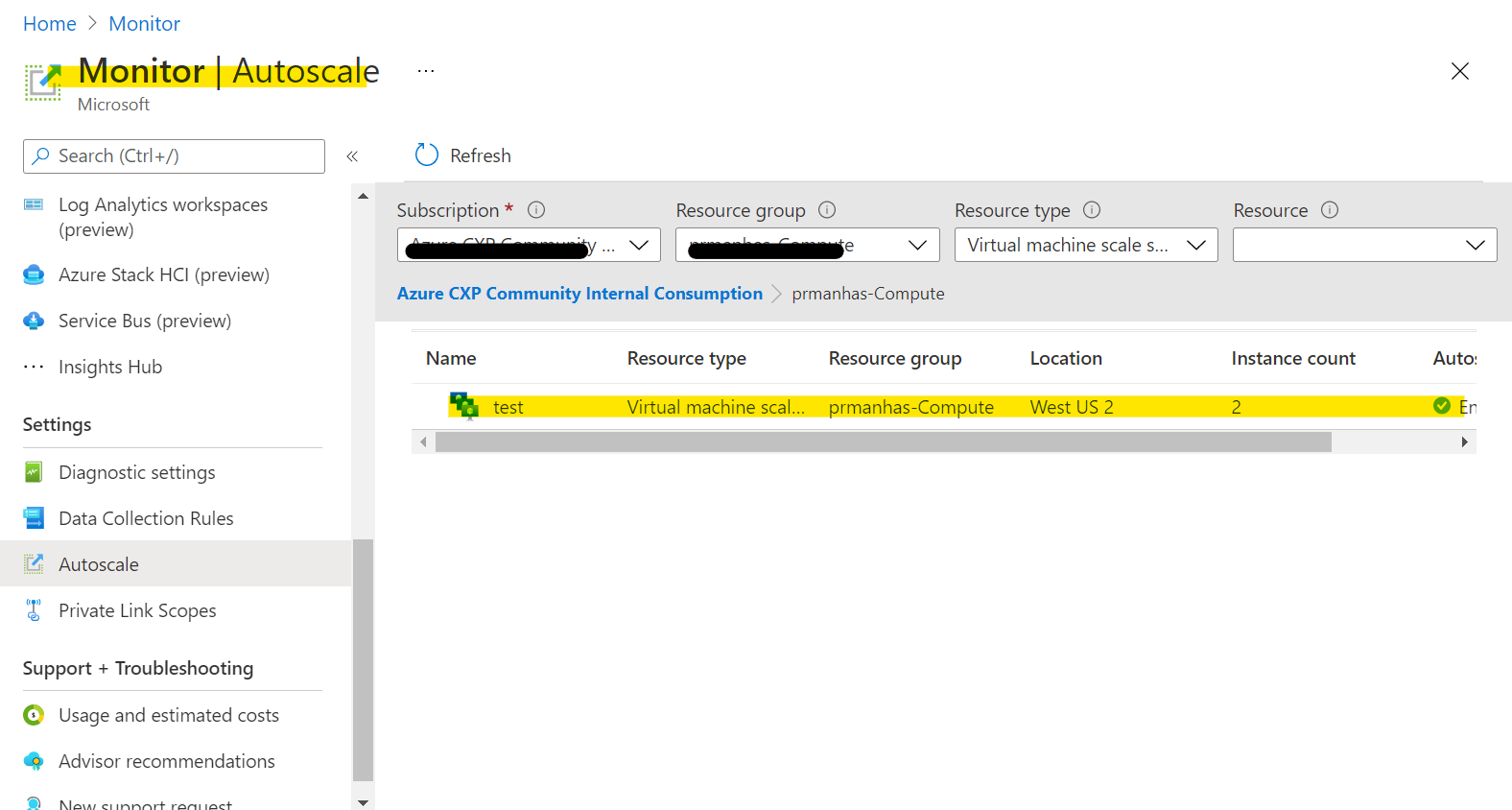The image size is (1512, 810).
Task: Click the Resource type column header
Action: tap(687, 358)
